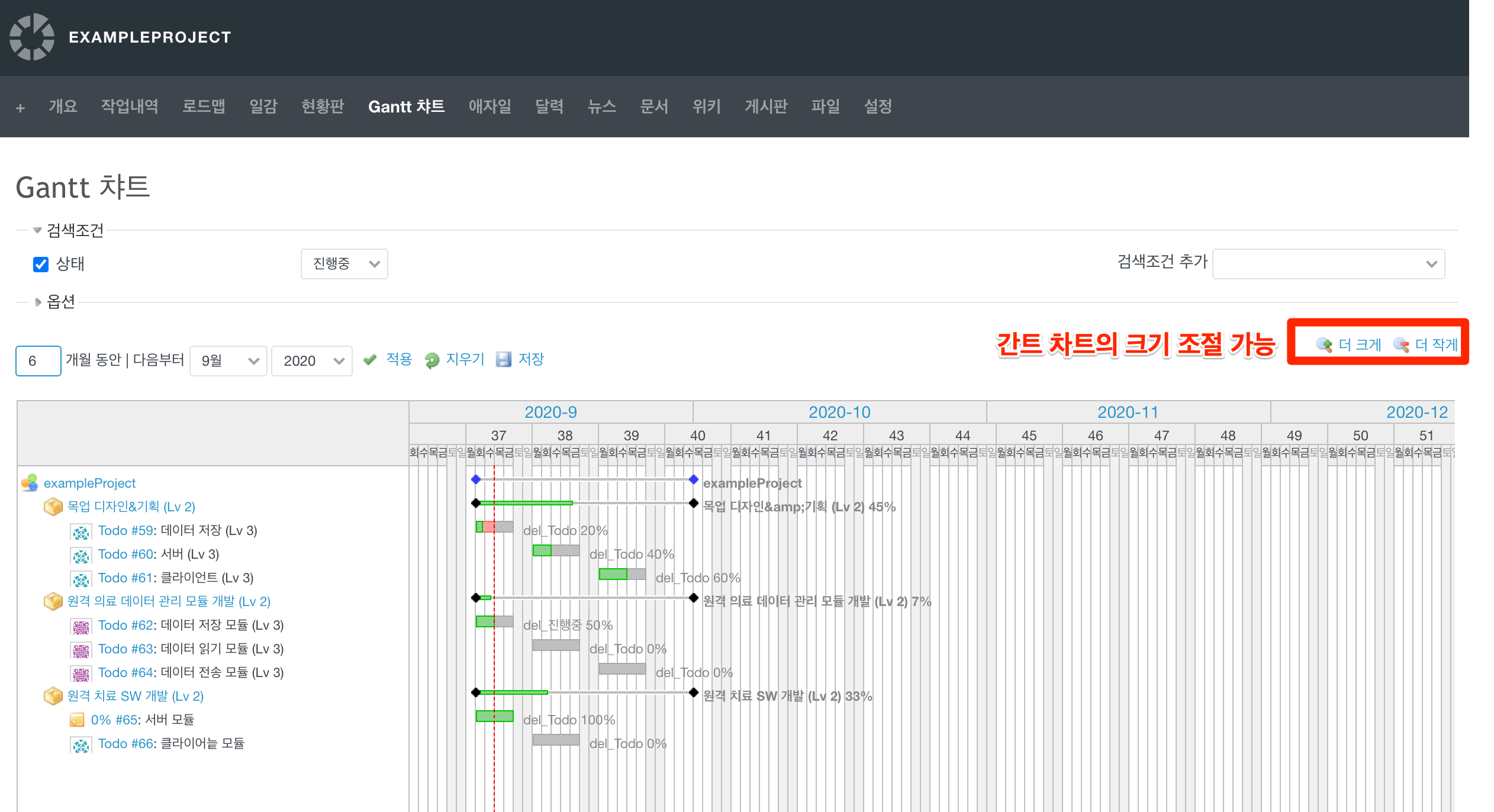The width and height of the screenshot is (1494, 812).
Task: Click the months count input field
Action: click(x=38, y=361)
